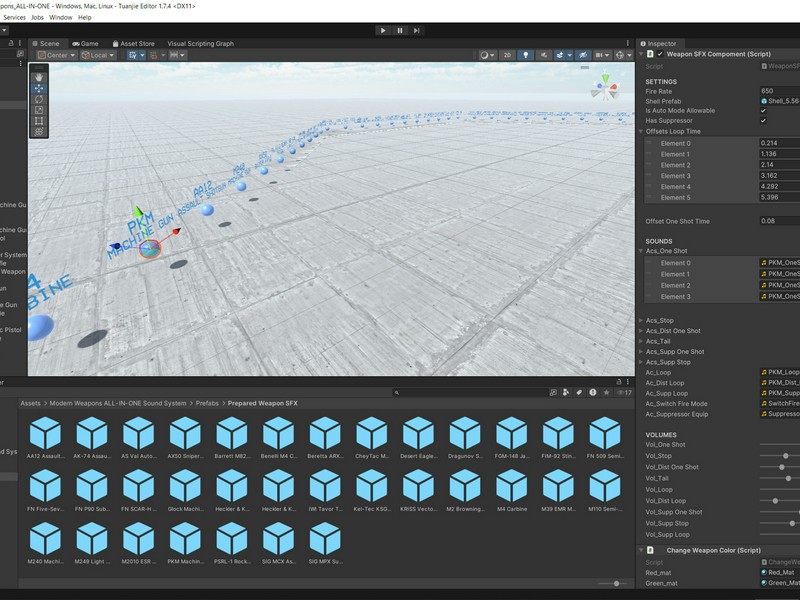
Task: Expand the Acs_Dist One Shot array
Action: tap(641, 331)
